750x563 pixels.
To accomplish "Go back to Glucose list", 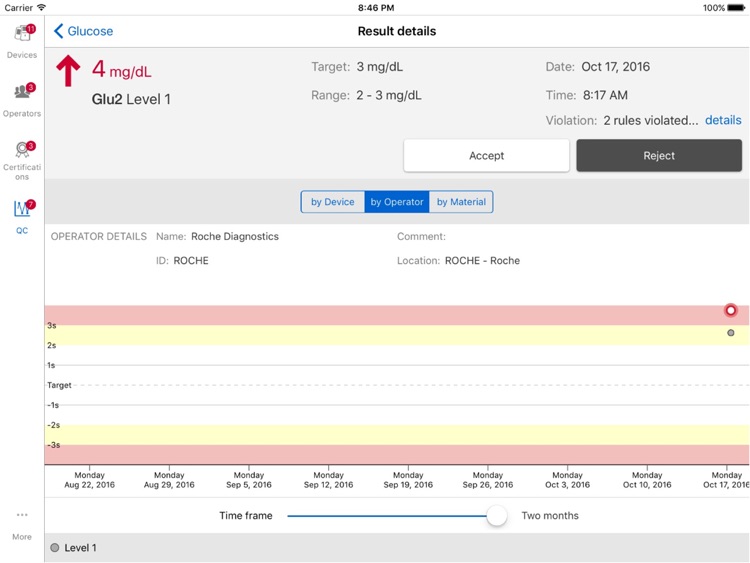I will pos(84,31).
